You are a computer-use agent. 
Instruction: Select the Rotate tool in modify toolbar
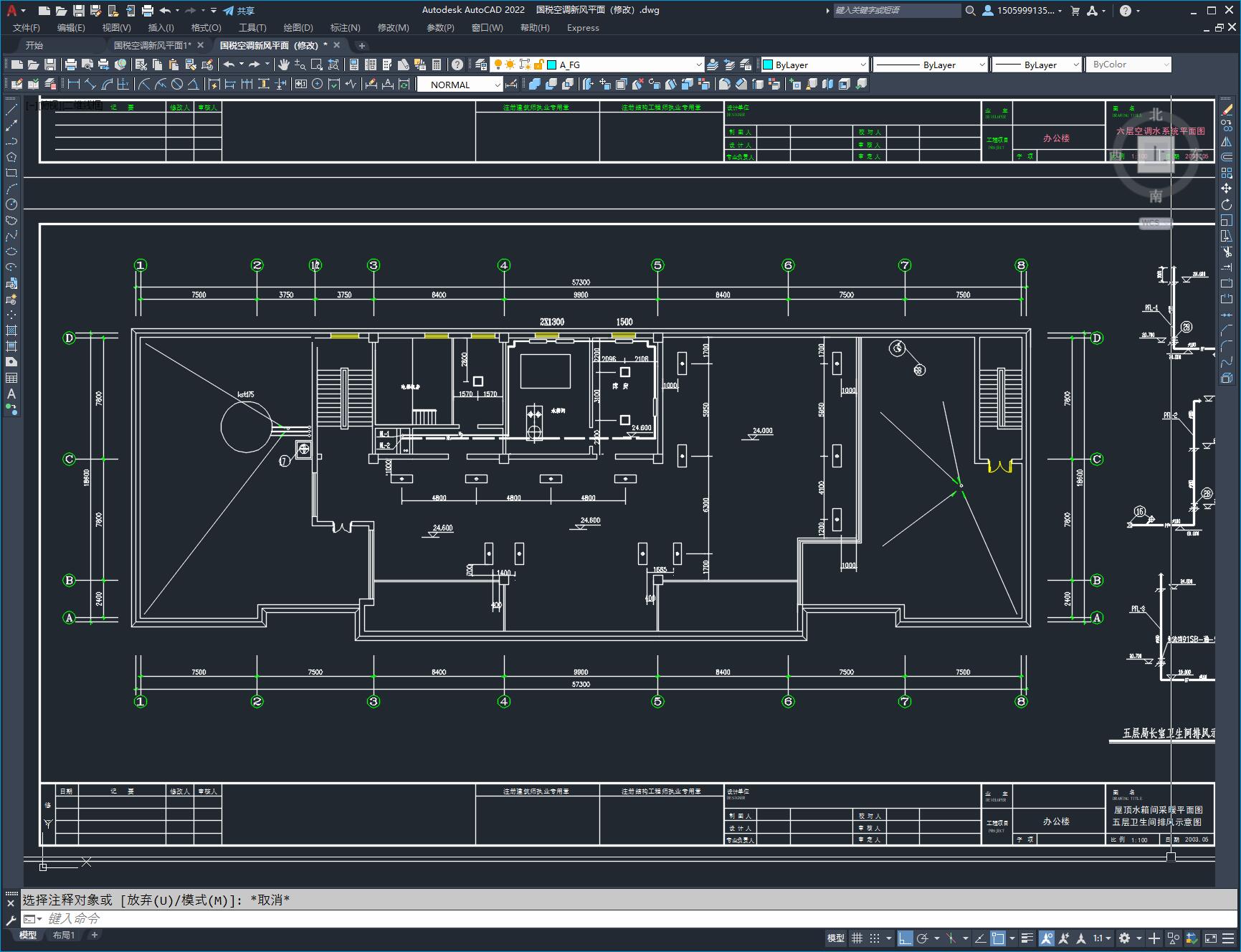1227,204
